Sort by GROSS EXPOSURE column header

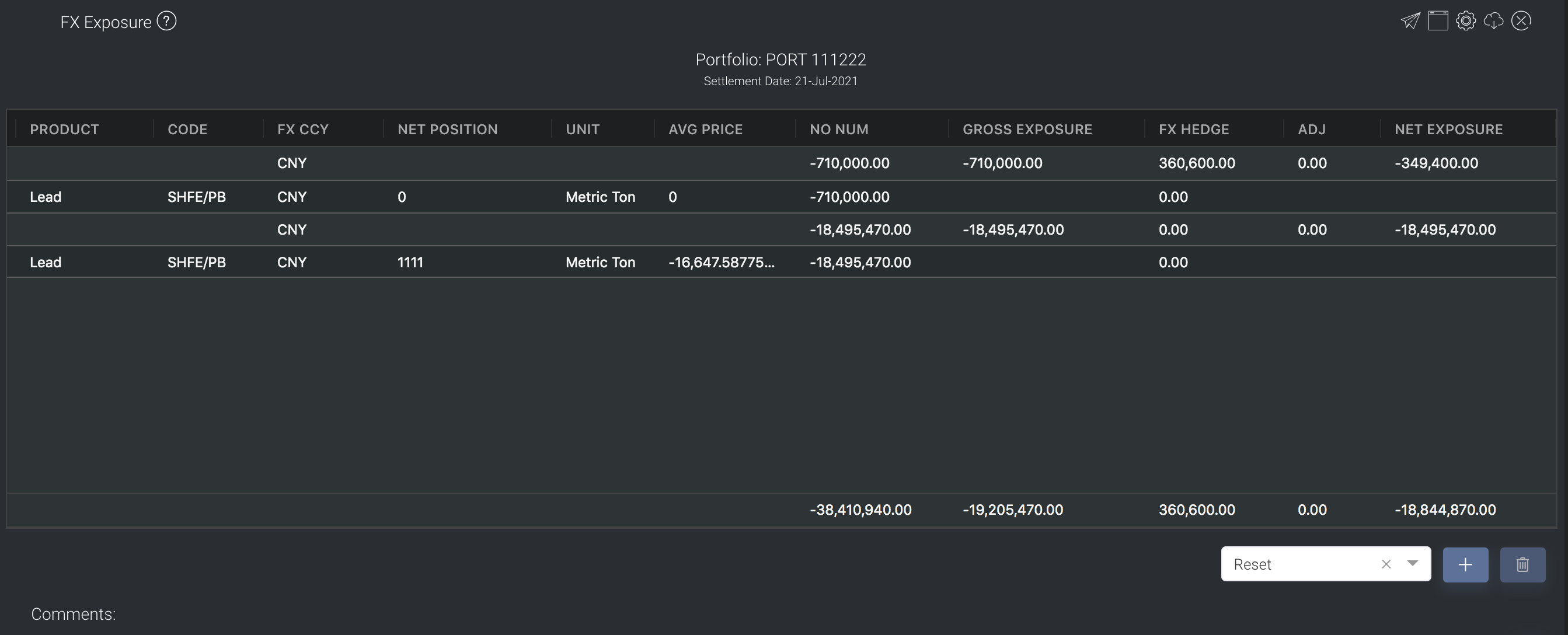coord(1027,129)
